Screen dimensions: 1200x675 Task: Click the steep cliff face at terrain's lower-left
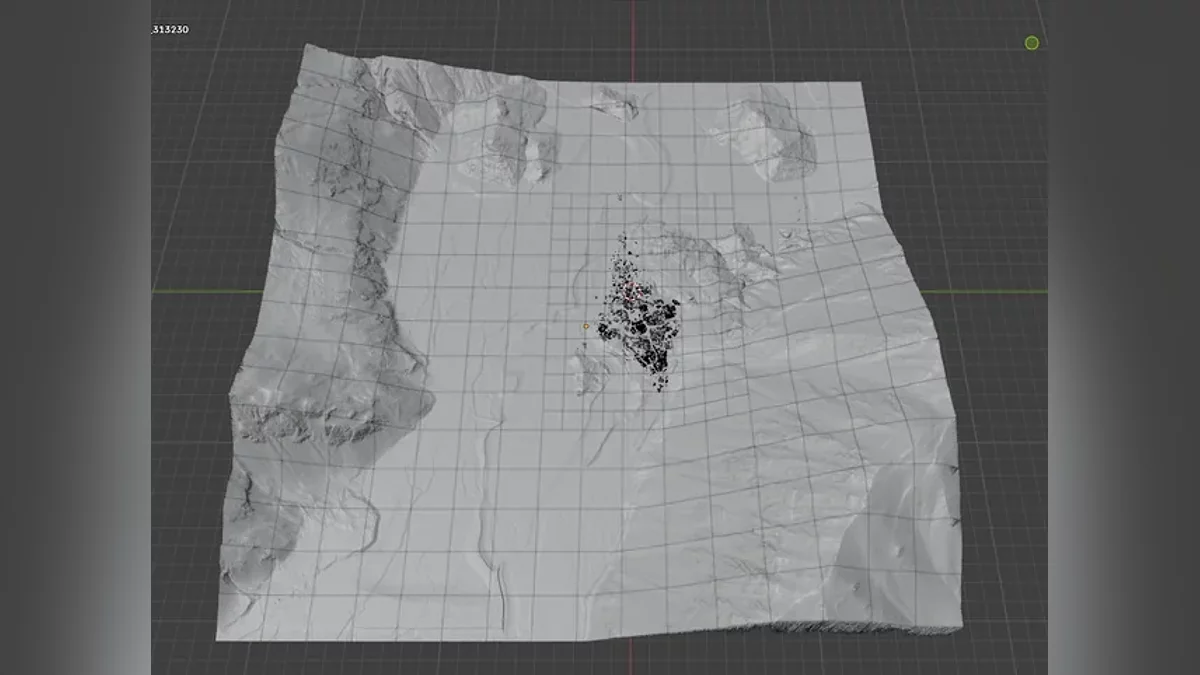coord(300,420)
